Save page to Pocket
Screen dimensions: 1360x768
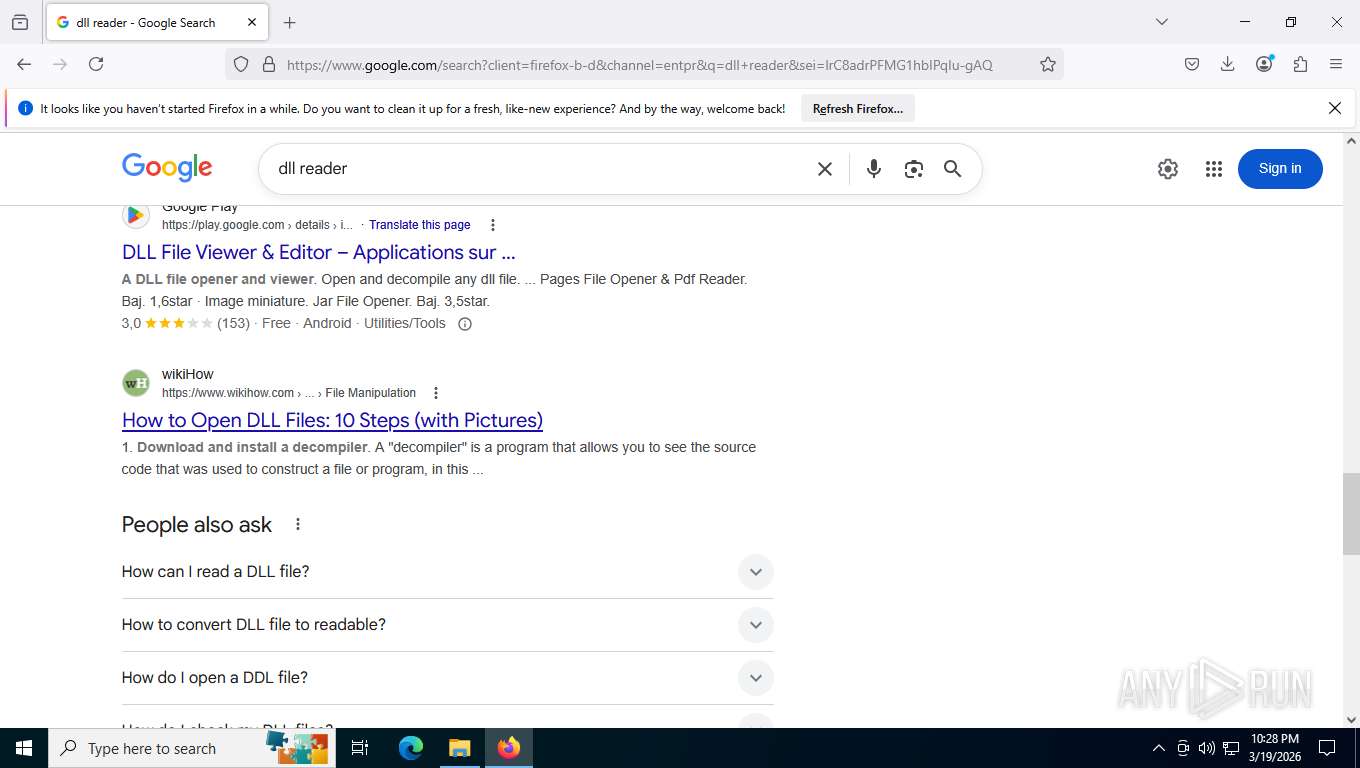[1192, 64]
